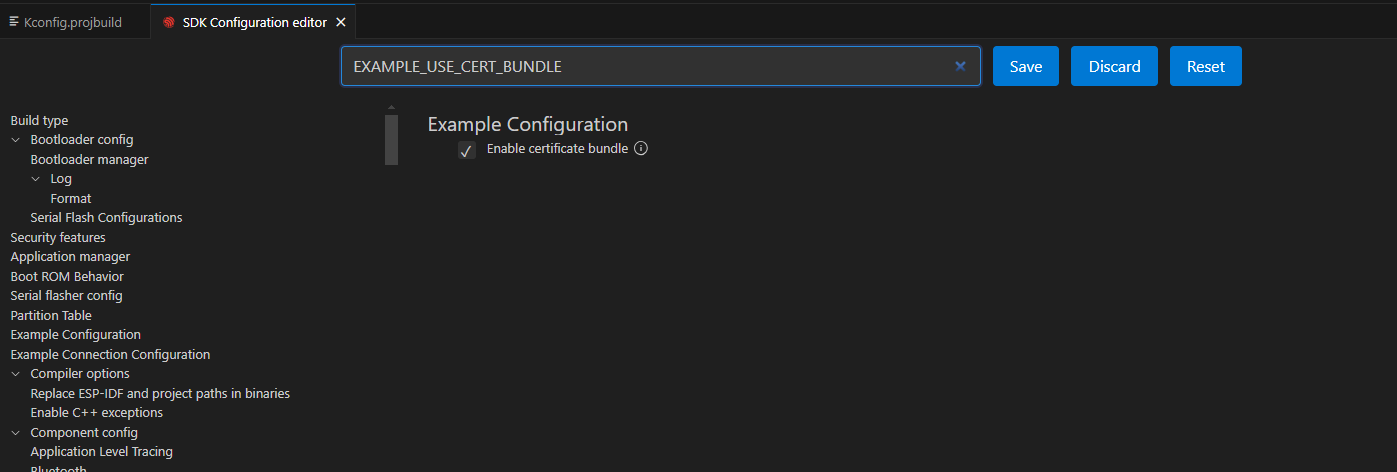1397x472 pixels.
Task: Click the info icon beside Enable certificate bundle
Action: coord(642,149)
